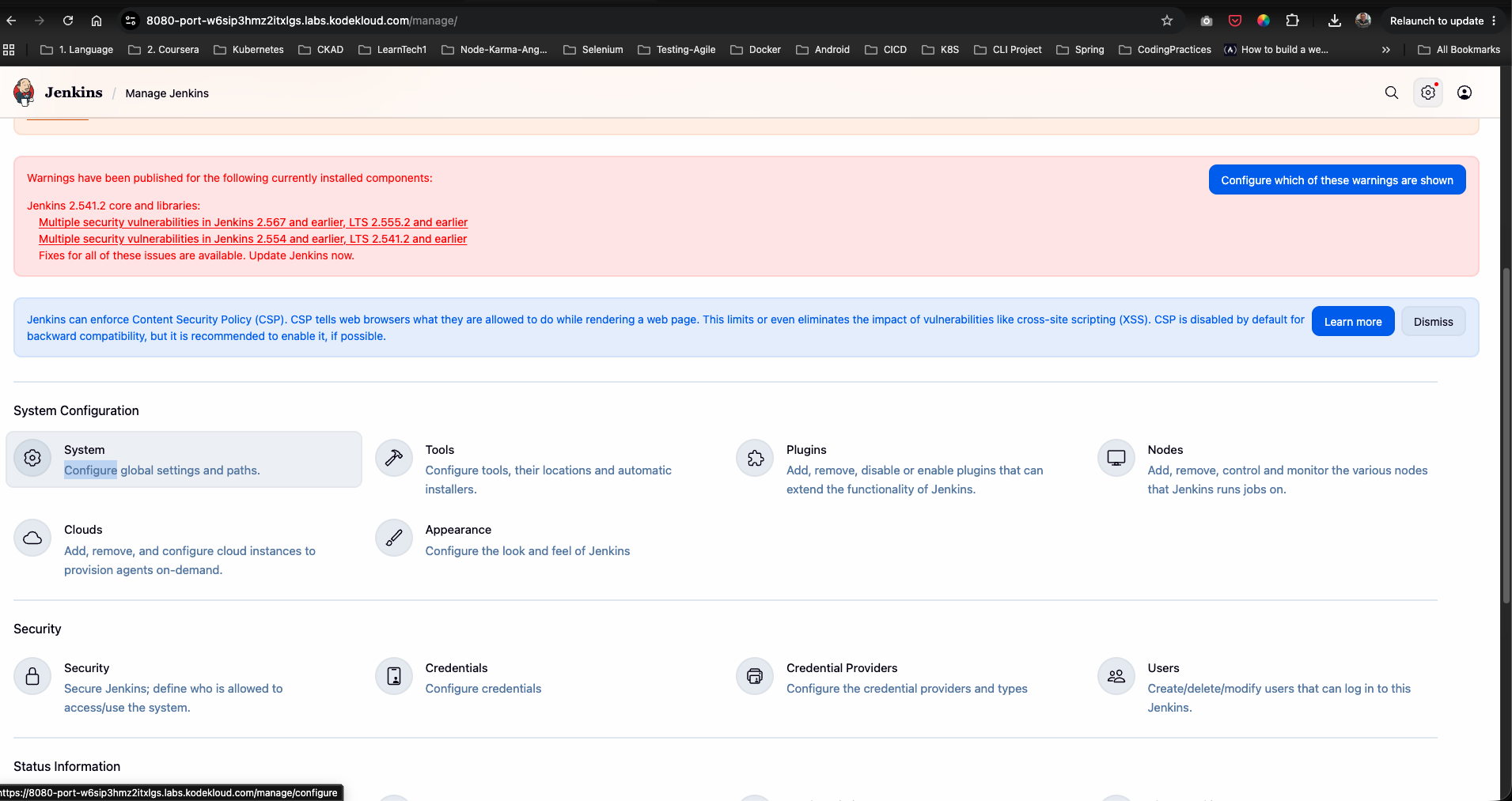Expand the hidden bookmarks chevron
Screen dimensions: 1512x801
tap(1385, 49)
